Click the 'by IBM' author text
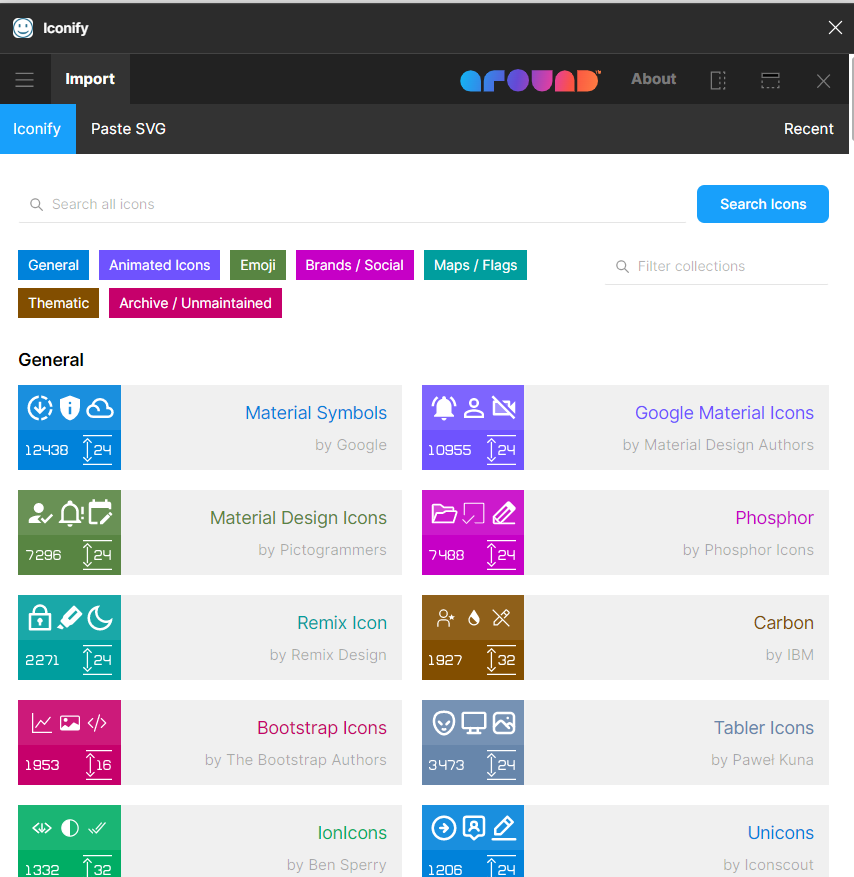This screenshot has width=854, height=877. click(x=790, y=655)
